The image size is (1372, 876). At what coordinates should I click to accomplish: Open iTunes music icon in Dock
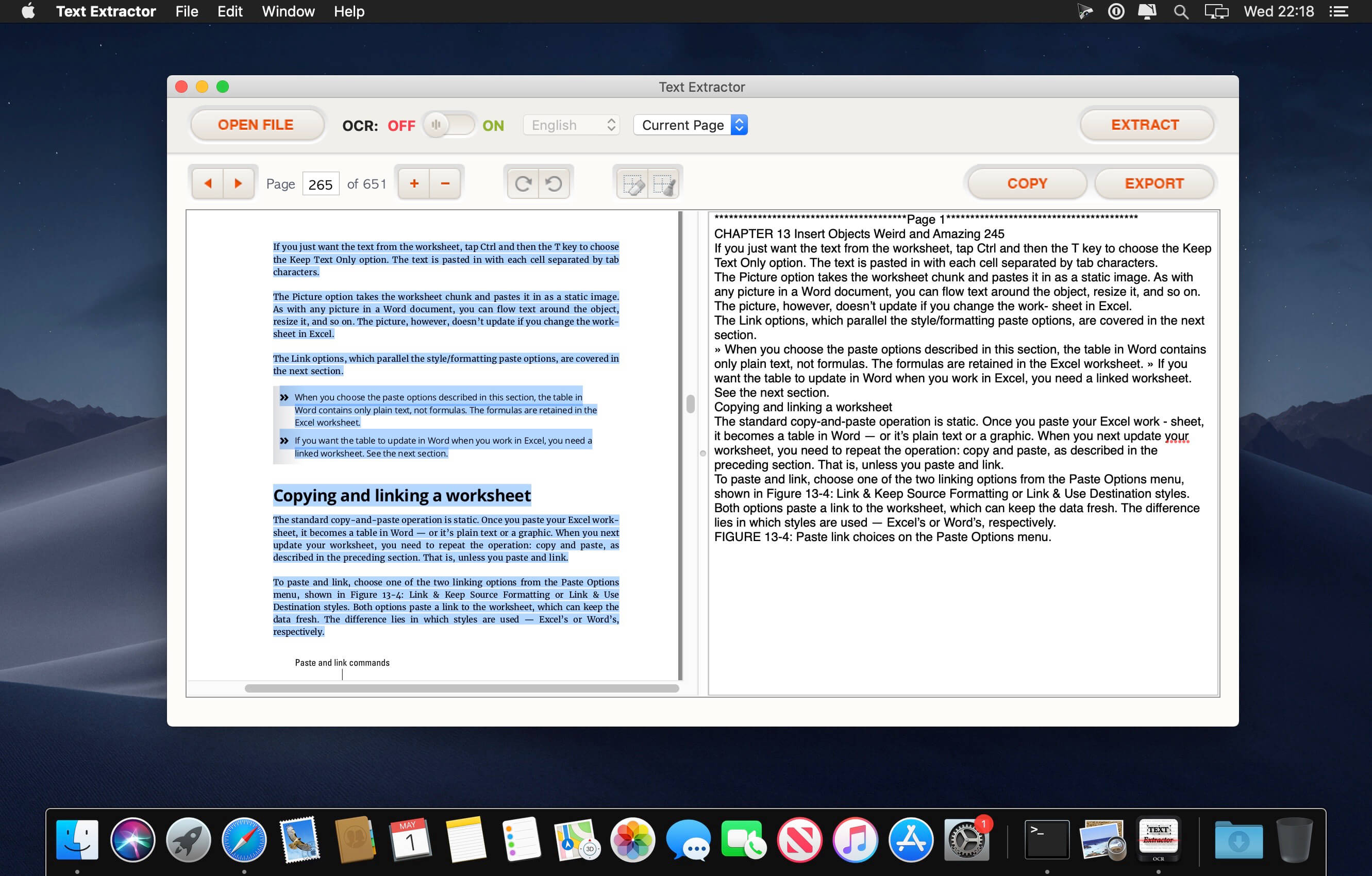click(x=855, y=839)
